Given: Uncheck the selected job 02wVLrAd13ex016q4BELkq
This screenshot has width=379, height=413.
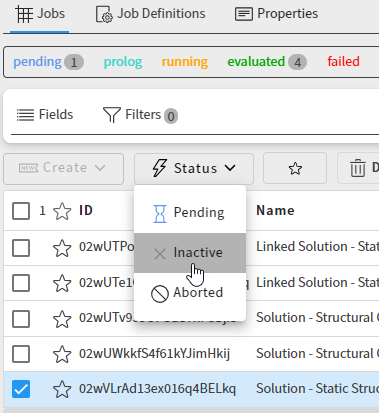Looking at the screenshot, I should [x=21, y=389].
